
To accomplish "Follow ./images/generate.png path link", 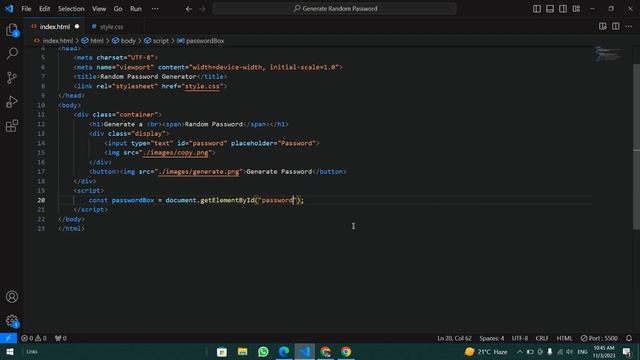I will pos(199,172).
